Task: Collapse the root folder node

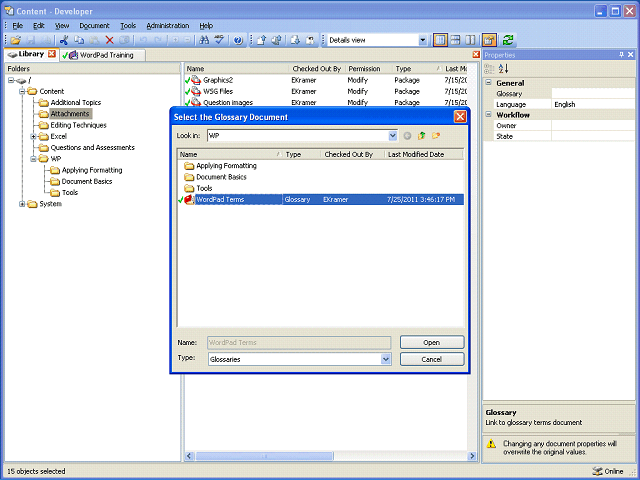Action: point(11,80)
